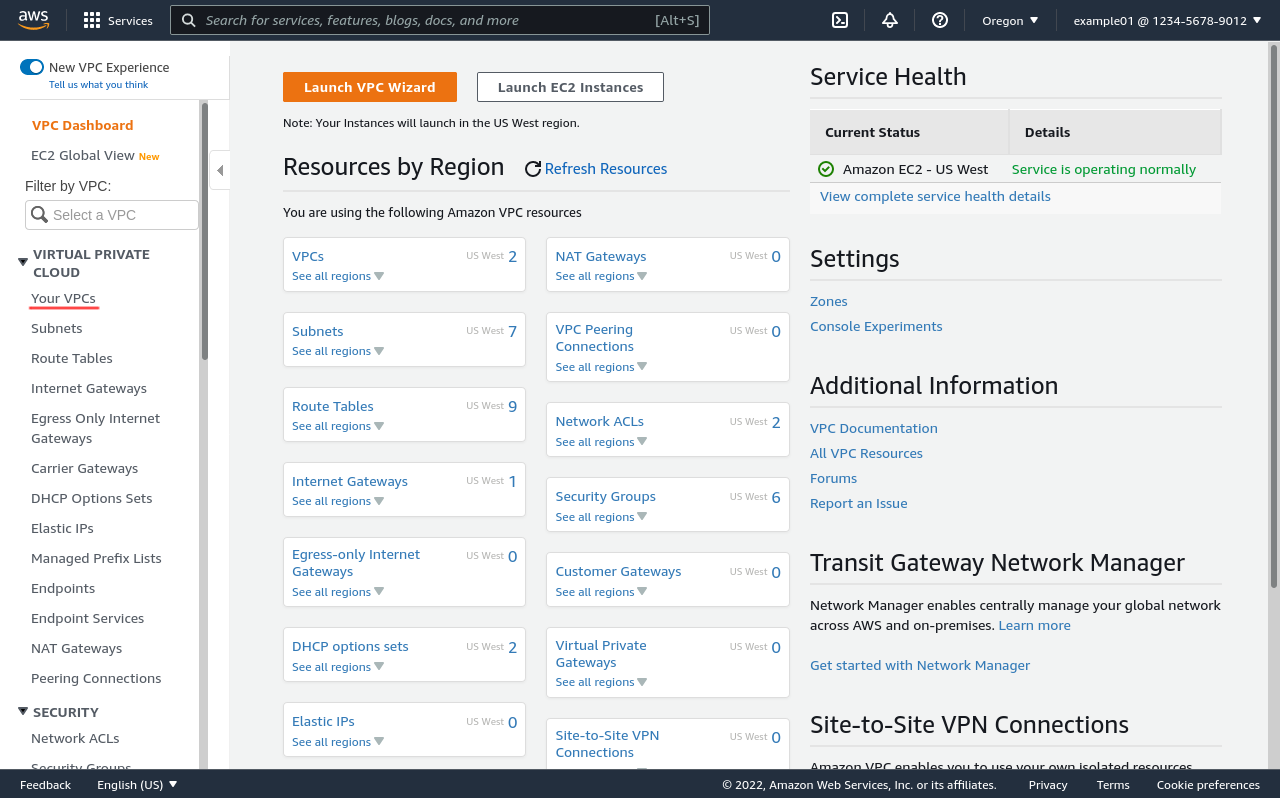This screenshot has width=1280, height=798.
Task: Select Peering Connections in sidebar
Action: point(96,678)
